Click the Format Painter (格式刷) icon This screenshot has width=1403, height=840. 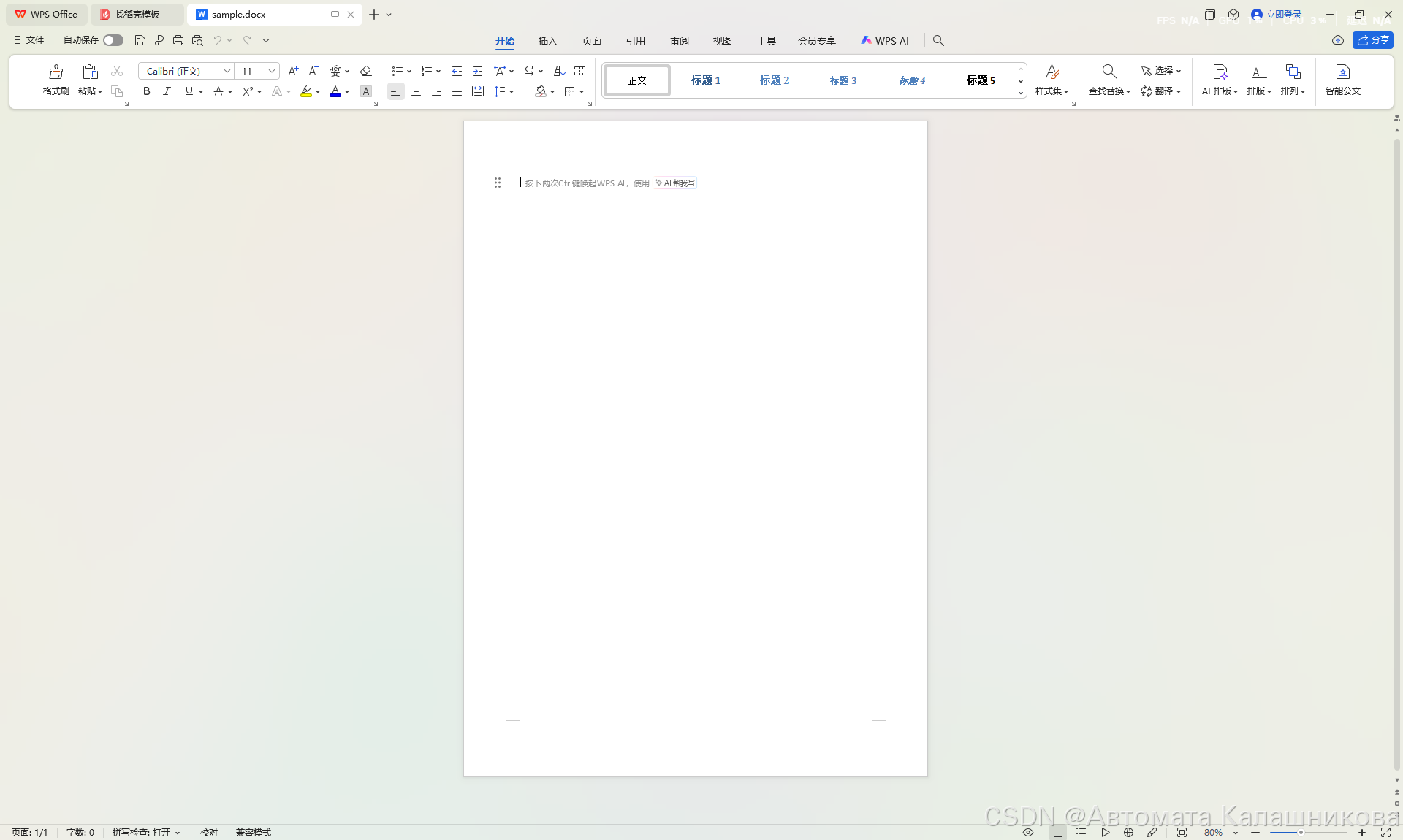click(56, 72)
